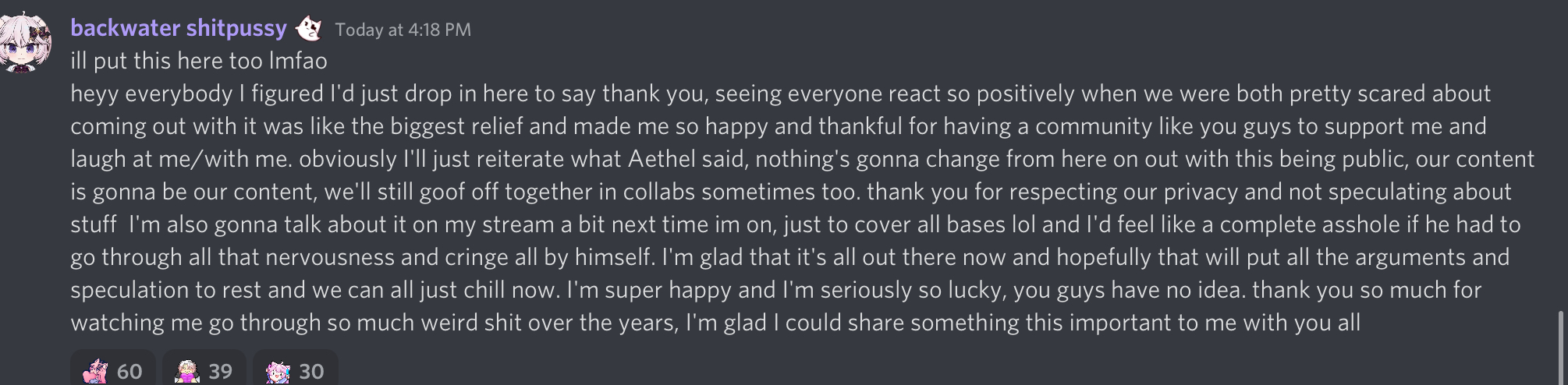
Task: Click the chat scrollbar thumb at right edge
Action: [x=1560, y=347]
